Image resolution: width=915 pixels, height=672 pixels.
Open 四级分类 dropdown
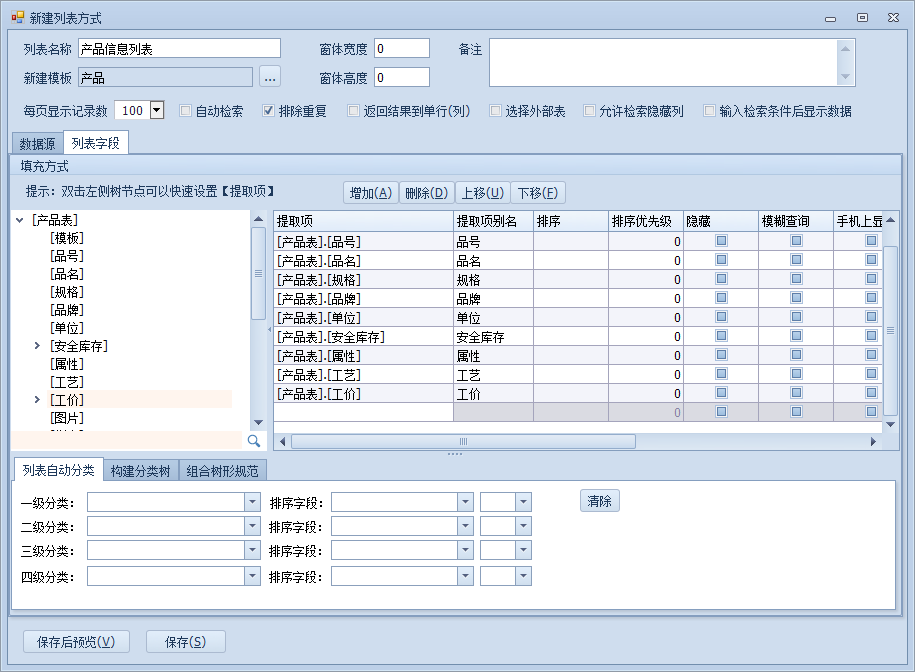[252, 576]
